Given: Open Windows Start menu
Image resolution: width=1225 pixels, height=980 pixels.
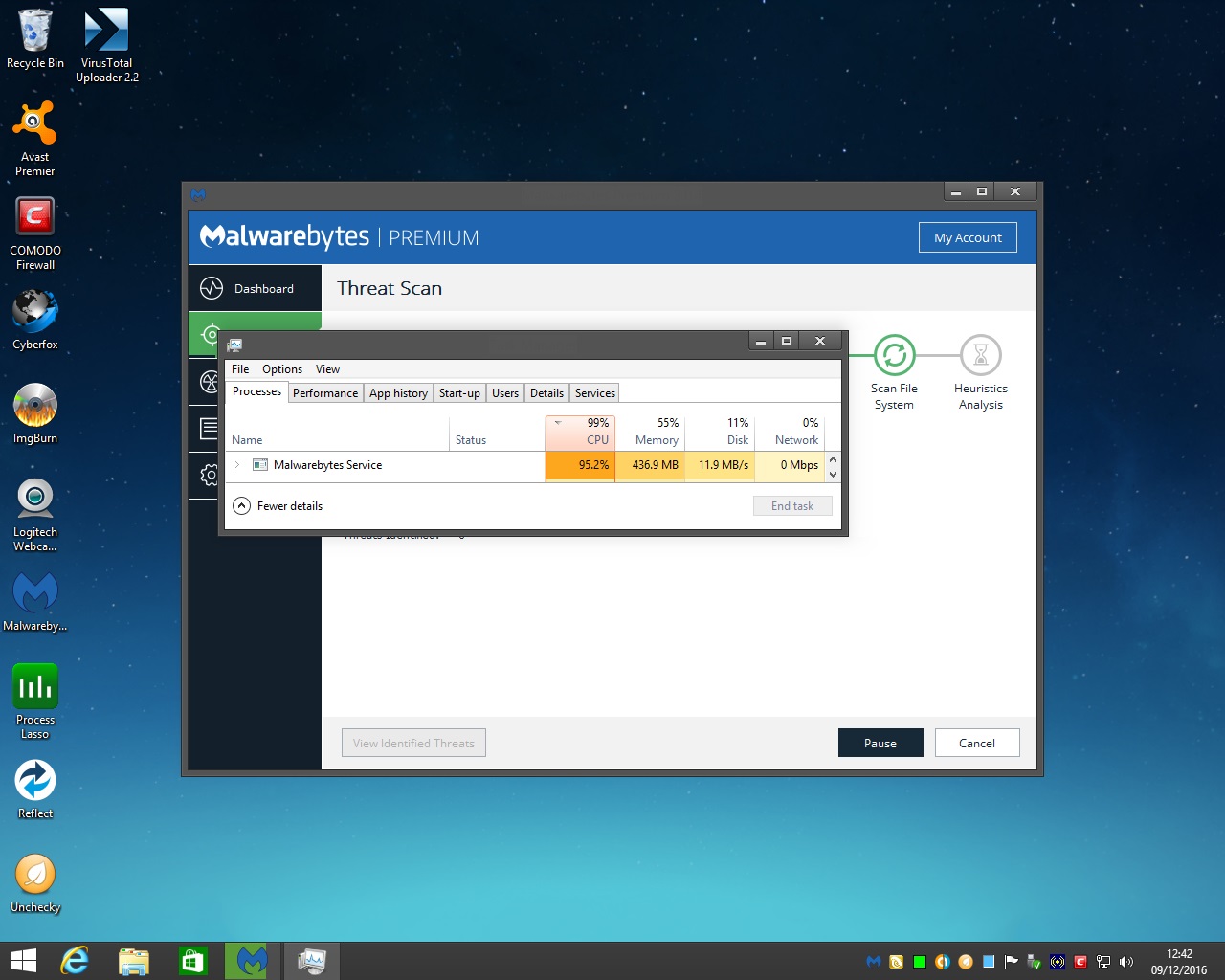Looking at the screenshot, I should point(24,961).
